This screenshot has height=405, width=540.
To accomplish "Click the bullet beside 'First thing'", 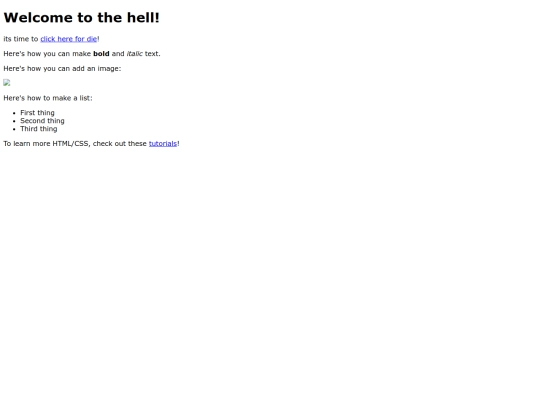I will pyautogui.click(x=14, y=113).
